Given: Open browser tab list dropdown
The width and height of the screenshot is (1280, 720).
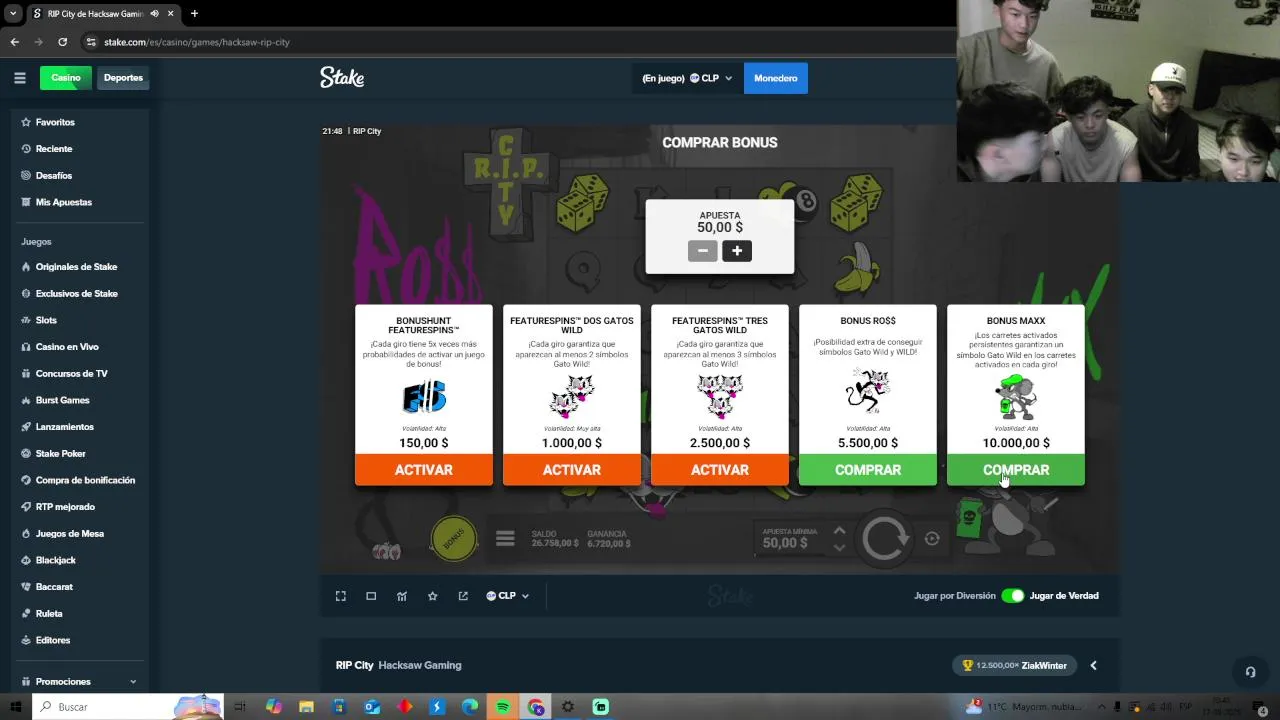Looking at the screenshot, I should (13, 14).
